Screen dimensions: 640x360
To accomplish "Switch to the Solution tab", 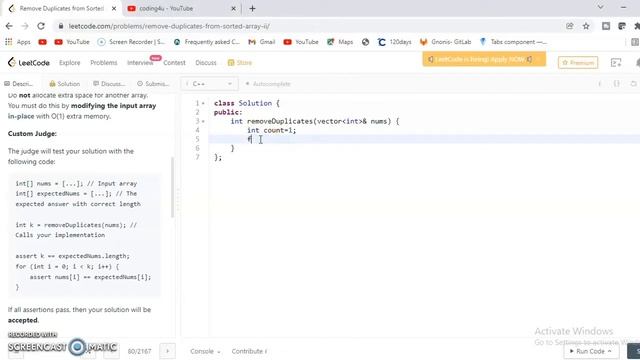I will click(64, 84).
